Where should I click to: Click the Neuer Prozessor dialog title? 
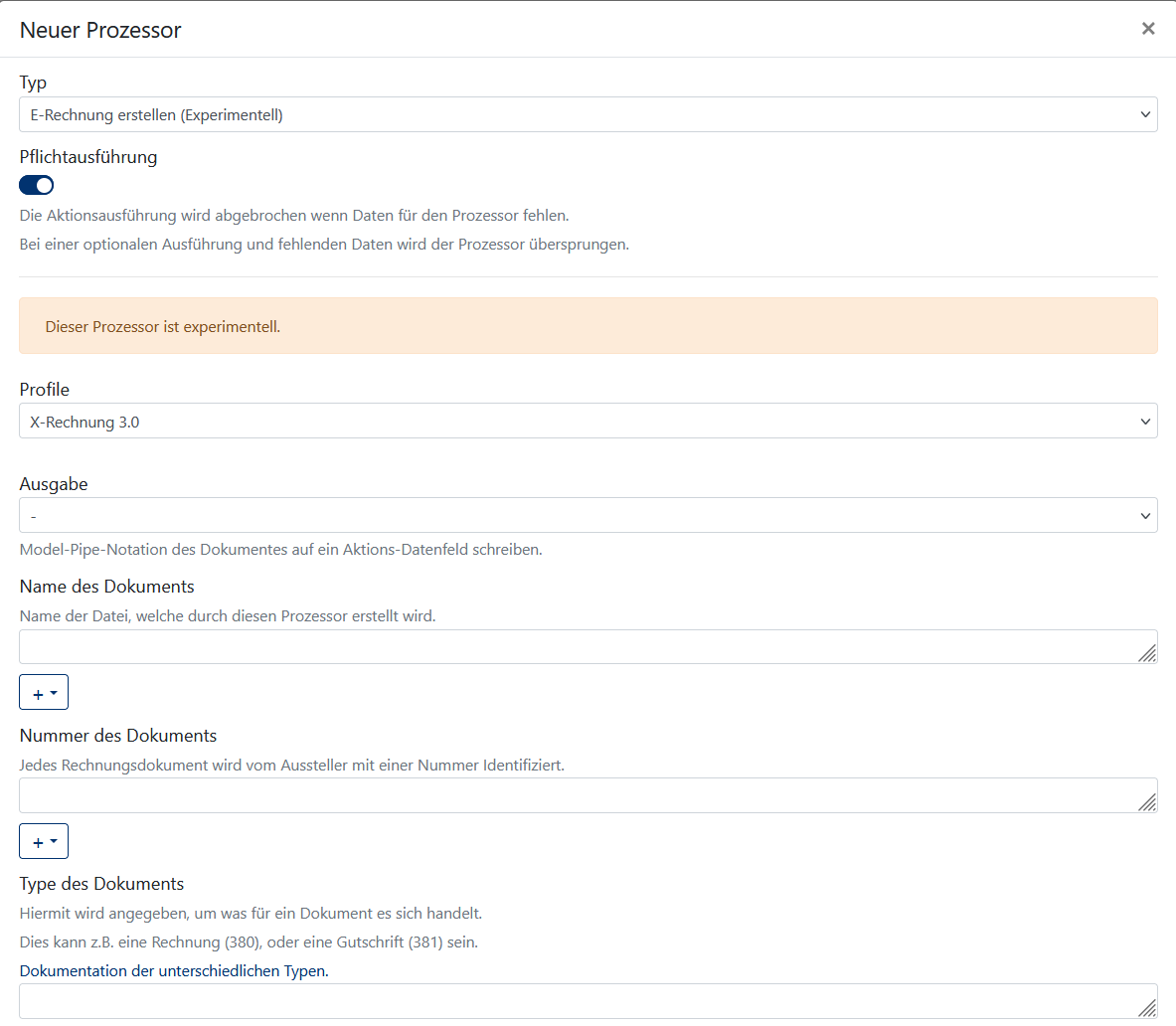click(100, 30)
